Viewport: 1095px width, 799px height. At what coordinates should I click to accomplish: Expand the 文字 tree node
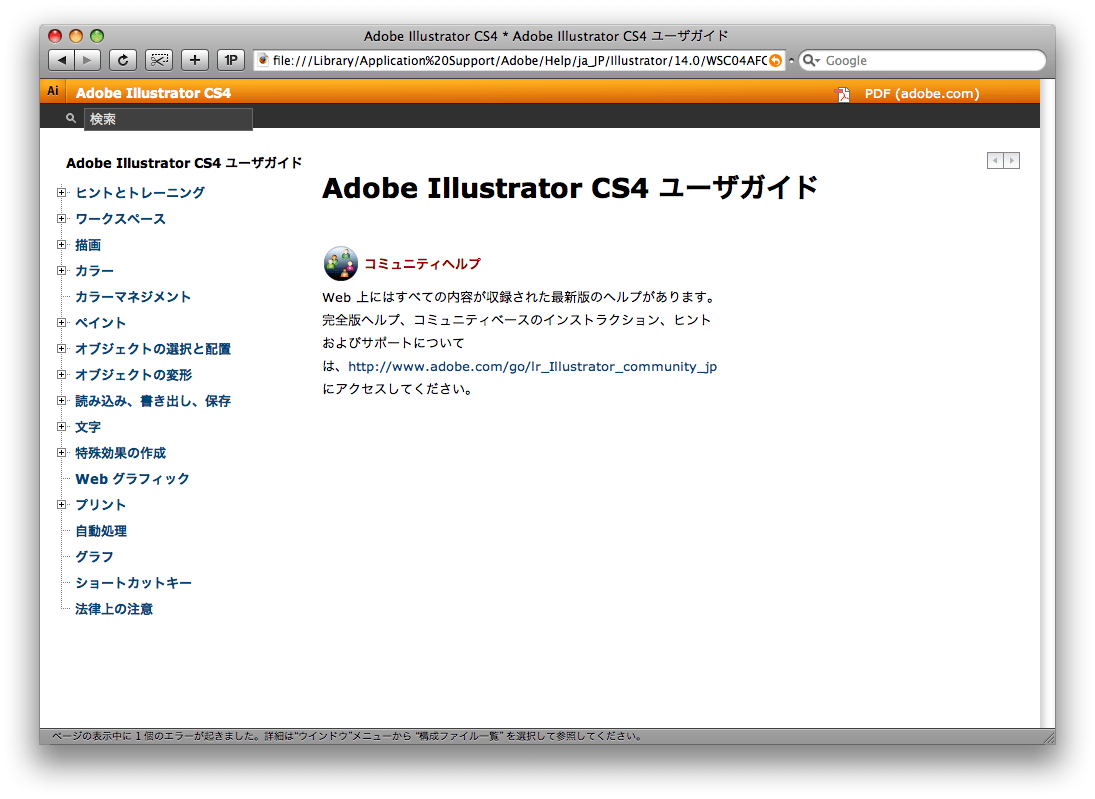pos(61,427)
